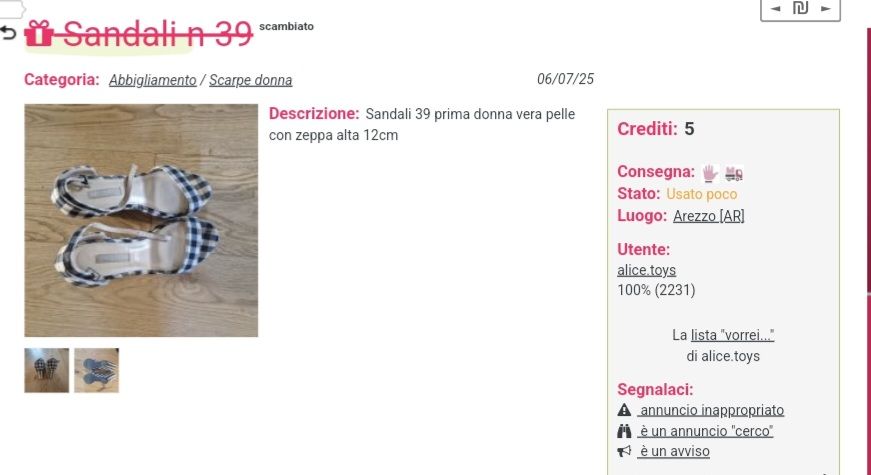Go to previous listing with left arrow

coord(776,8)
